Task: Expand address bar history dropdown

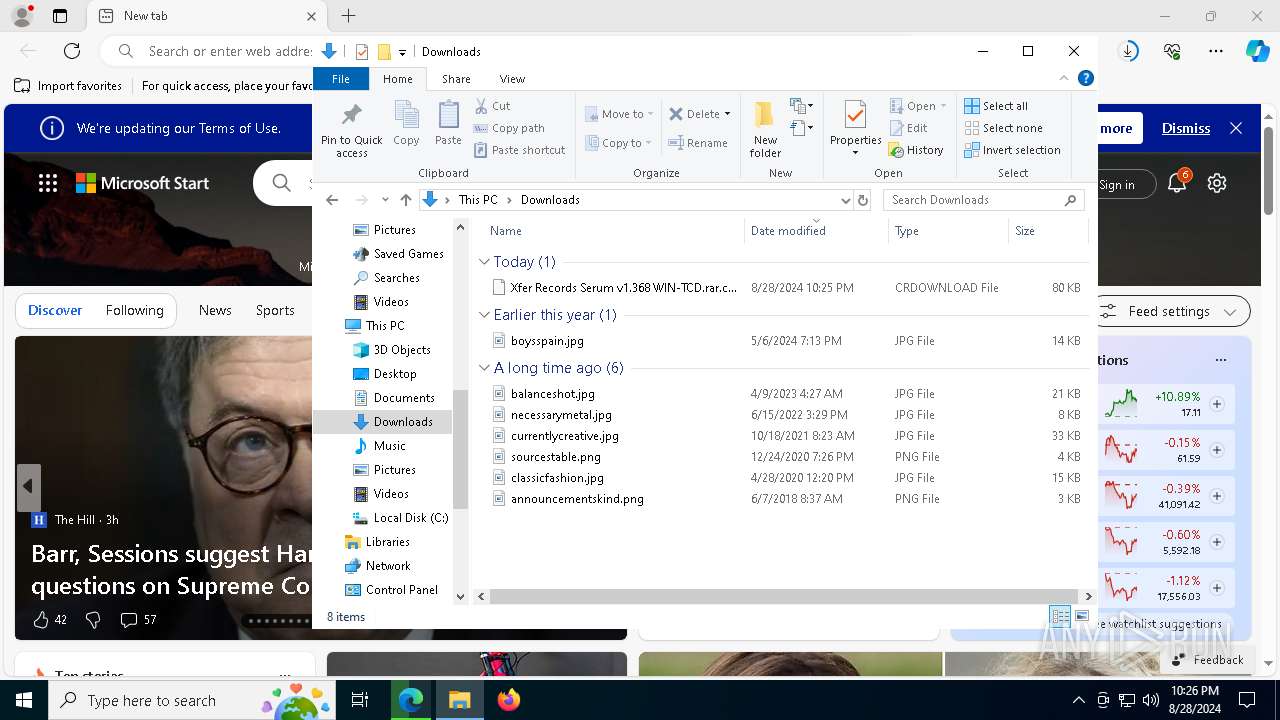Action: pos(847,200)
